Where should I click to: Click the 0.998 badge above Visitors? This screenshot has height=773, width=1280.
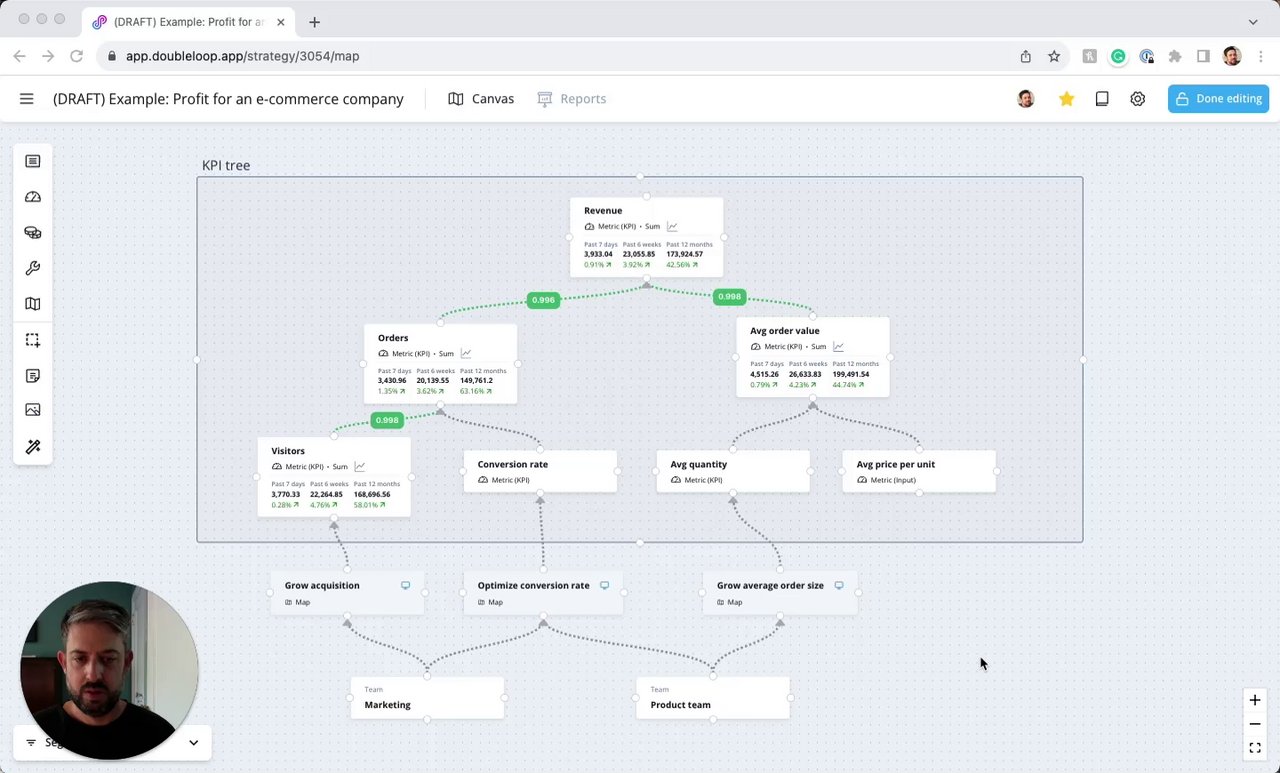coord(386,420)
